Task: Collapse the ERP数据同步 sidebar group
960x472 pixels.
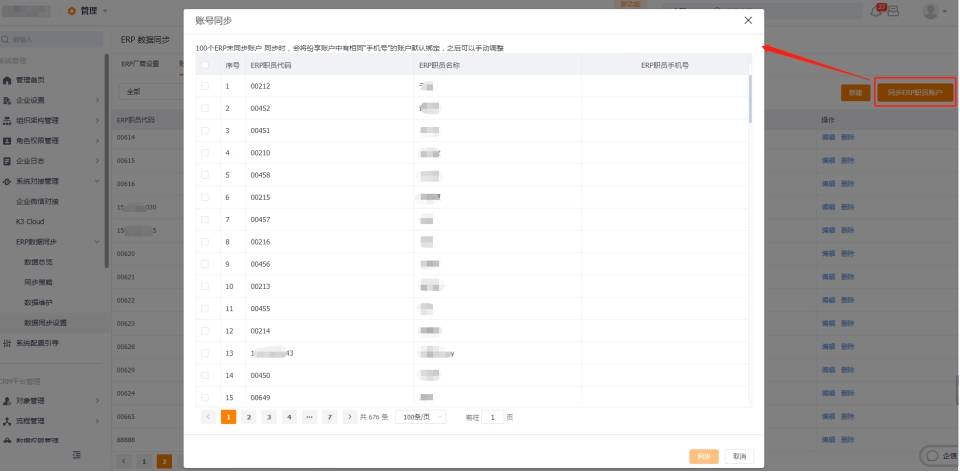Action: click(97, 242)
